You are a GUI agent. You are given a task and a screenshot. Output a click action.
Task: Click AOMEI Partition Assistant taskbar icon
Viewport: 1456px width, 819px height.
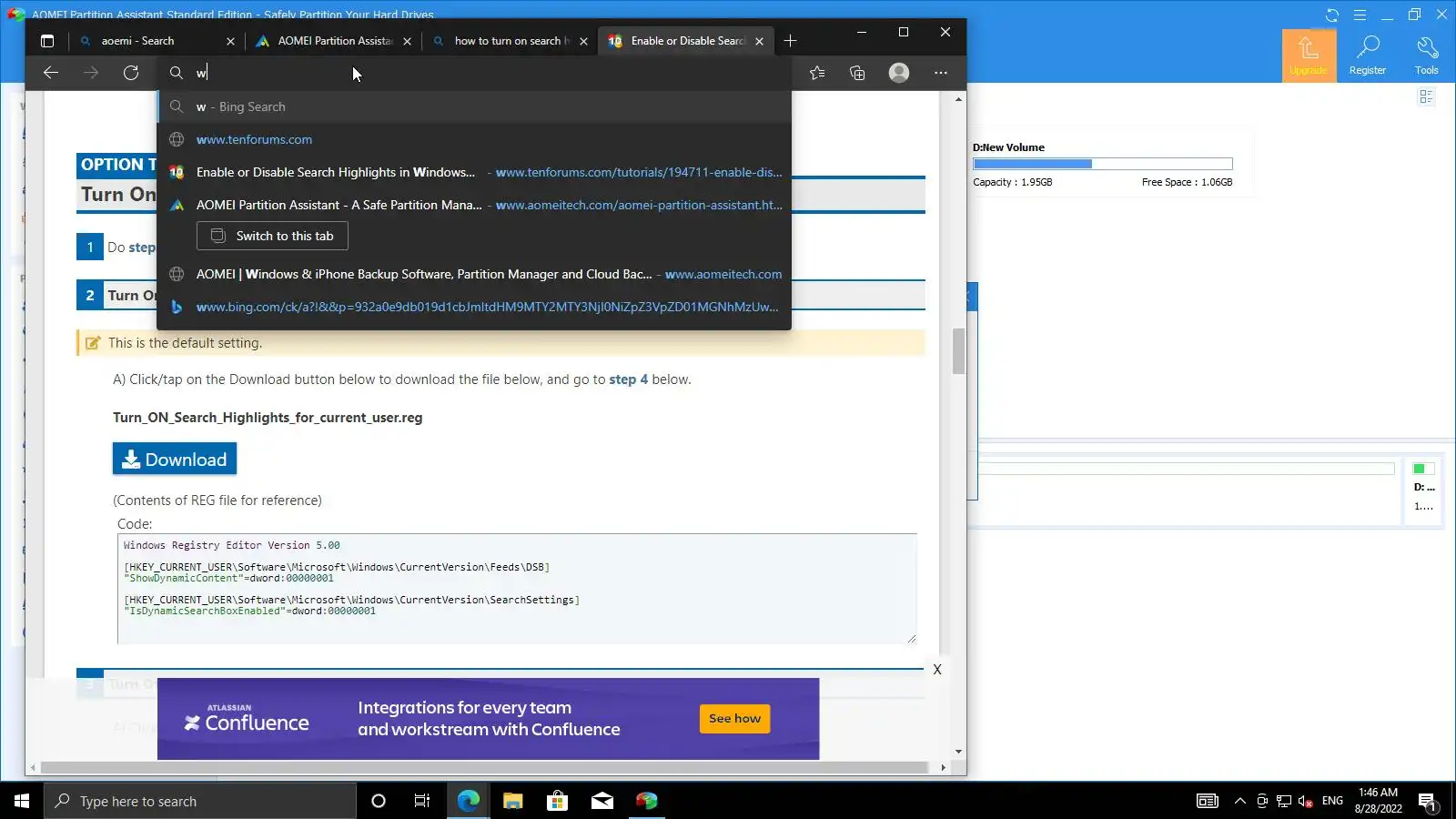pos(646,801)
